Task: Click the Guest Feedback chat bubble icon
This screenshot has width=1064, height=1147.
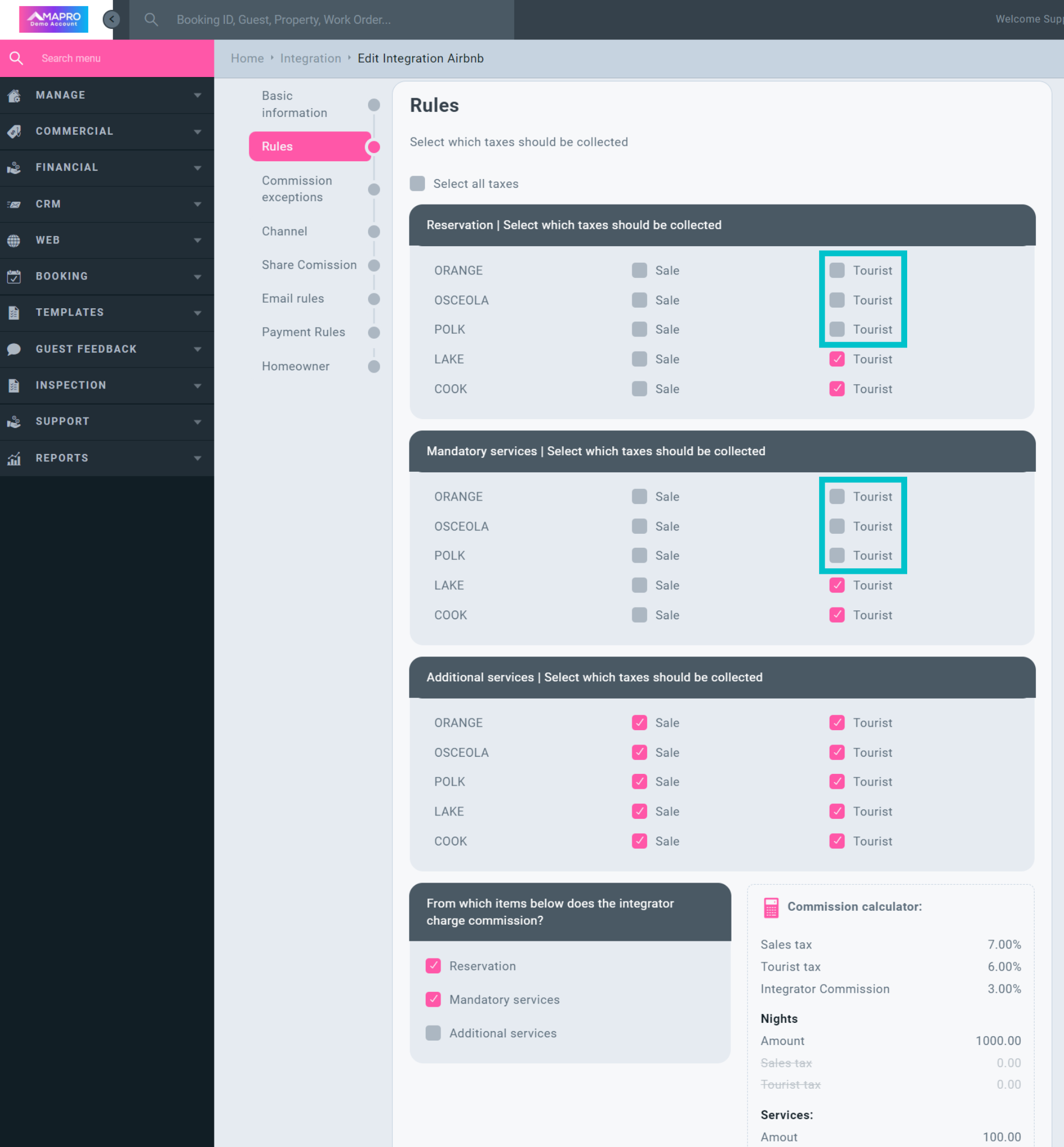Action: [14, 349]
